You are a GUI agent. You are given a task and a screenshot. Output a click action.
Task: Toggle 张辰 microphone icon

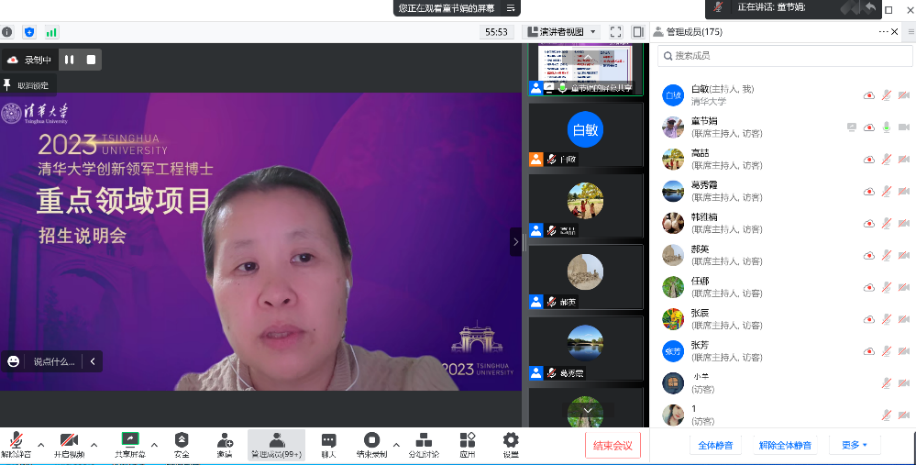tap(886, 320)
